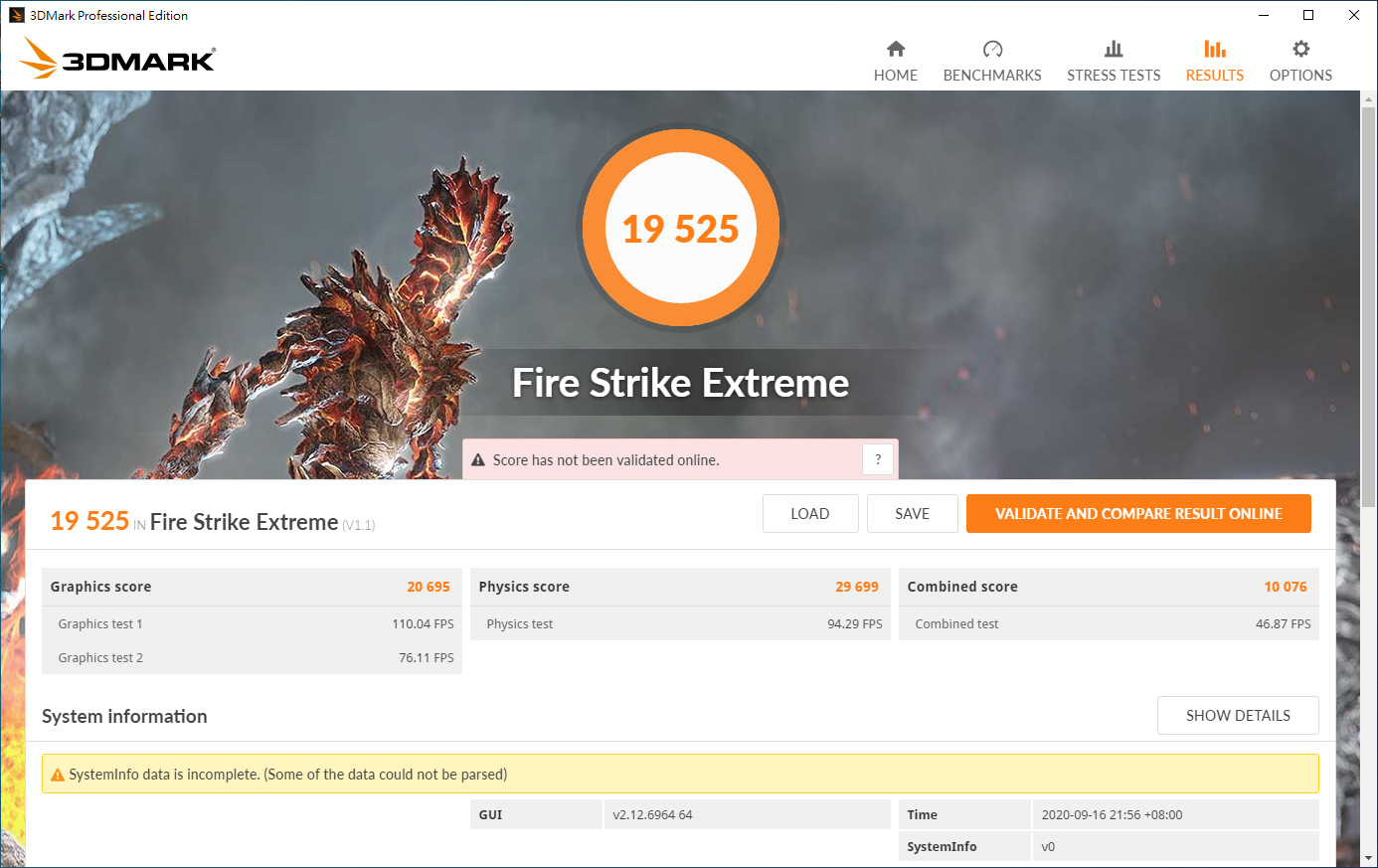Click the SystemInfo incomplete warning icon
Image resolution: width=1378 pixels, height=868 pixels.
58,775
